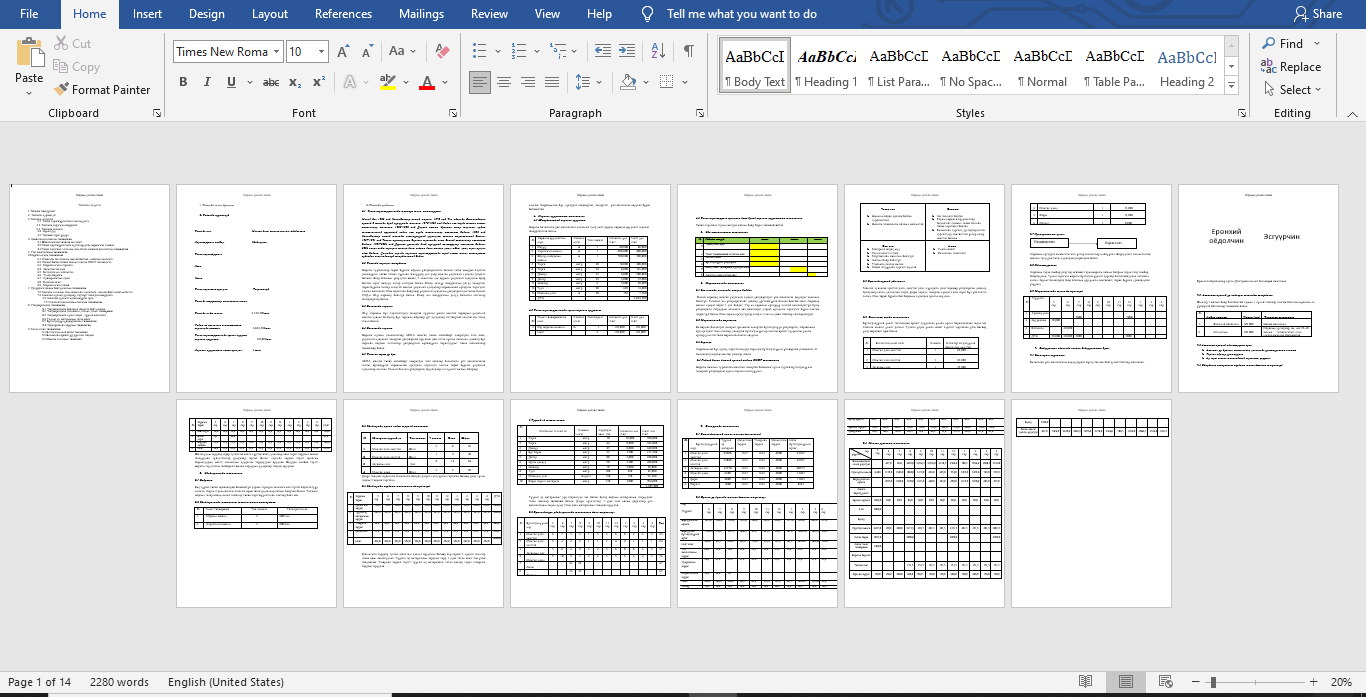Toggle italic formatting
Screen dimensions: 1366x697
point(208,82)
